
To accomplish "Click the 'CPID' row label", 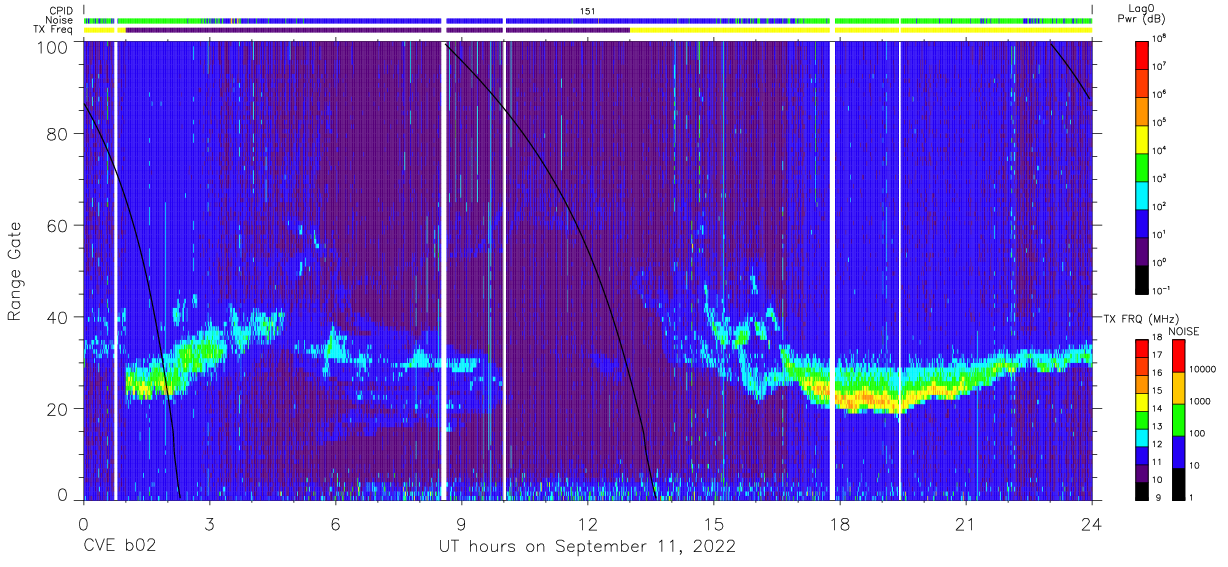I will (x=63, y=10).
